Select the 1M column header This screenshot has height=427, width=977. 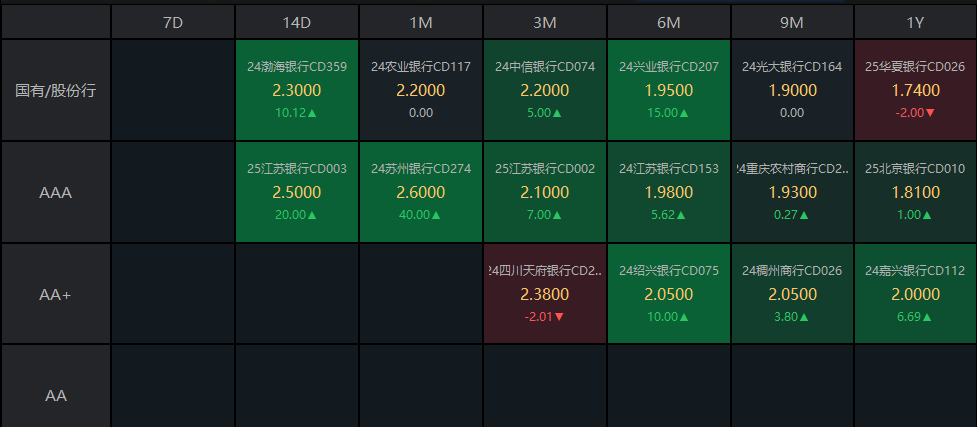tap(421, 22)
